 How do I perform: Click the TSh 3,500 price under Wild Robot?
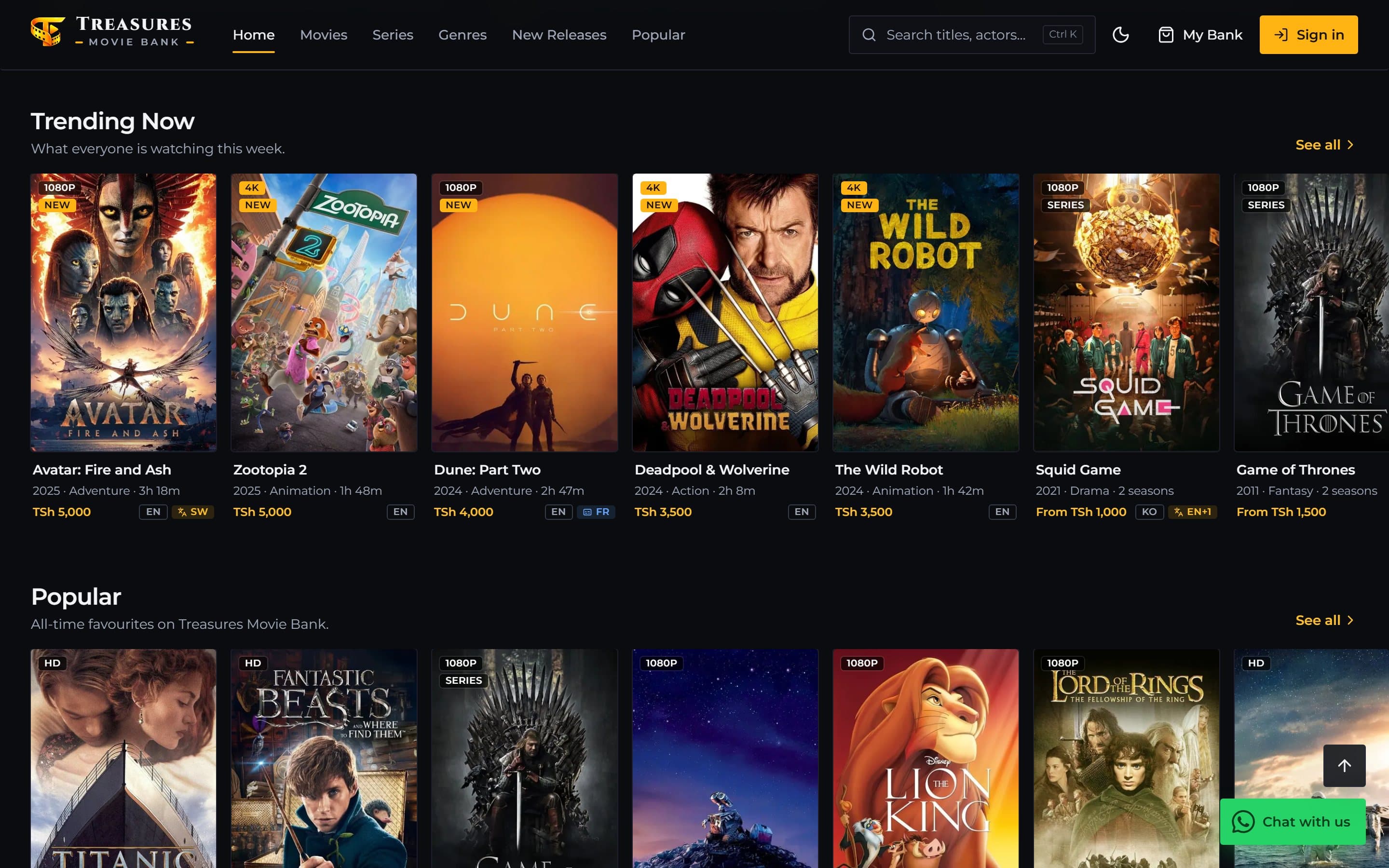863,512
